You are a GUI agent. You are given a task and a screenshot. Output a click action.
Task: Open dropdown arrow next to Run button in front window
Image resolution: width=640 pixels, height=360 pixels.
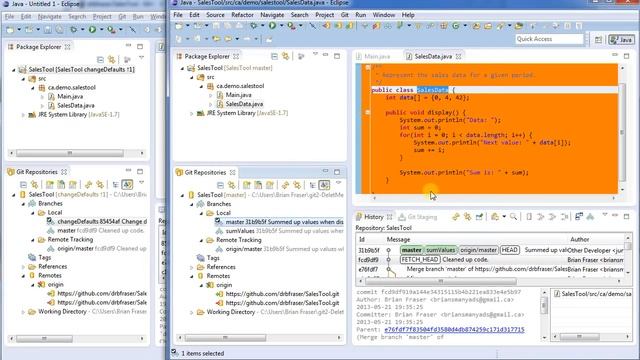(x=281, y=26)
